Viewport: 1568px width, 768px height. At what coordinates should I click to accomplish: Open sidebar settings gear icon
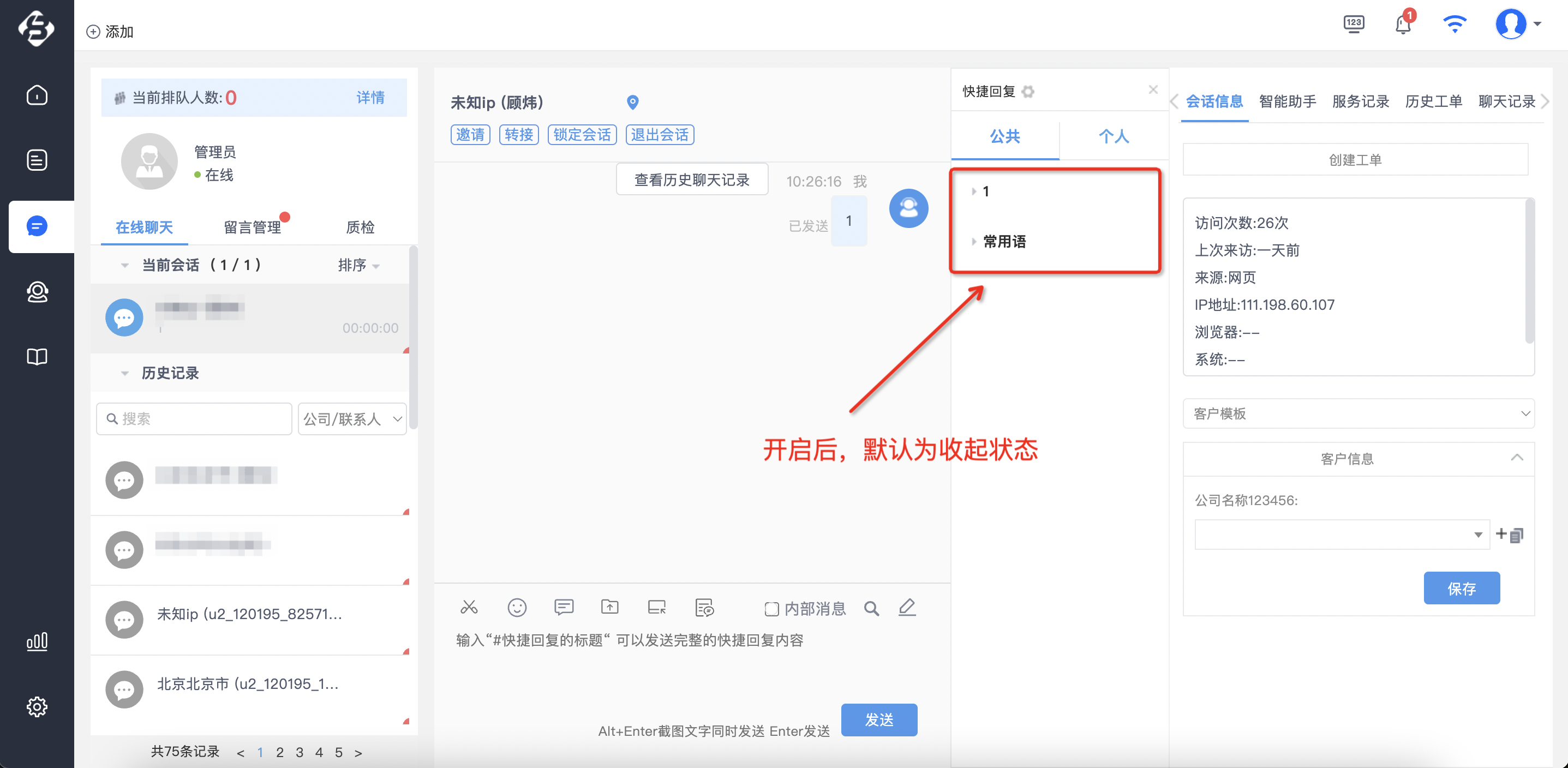coord(37,706)
